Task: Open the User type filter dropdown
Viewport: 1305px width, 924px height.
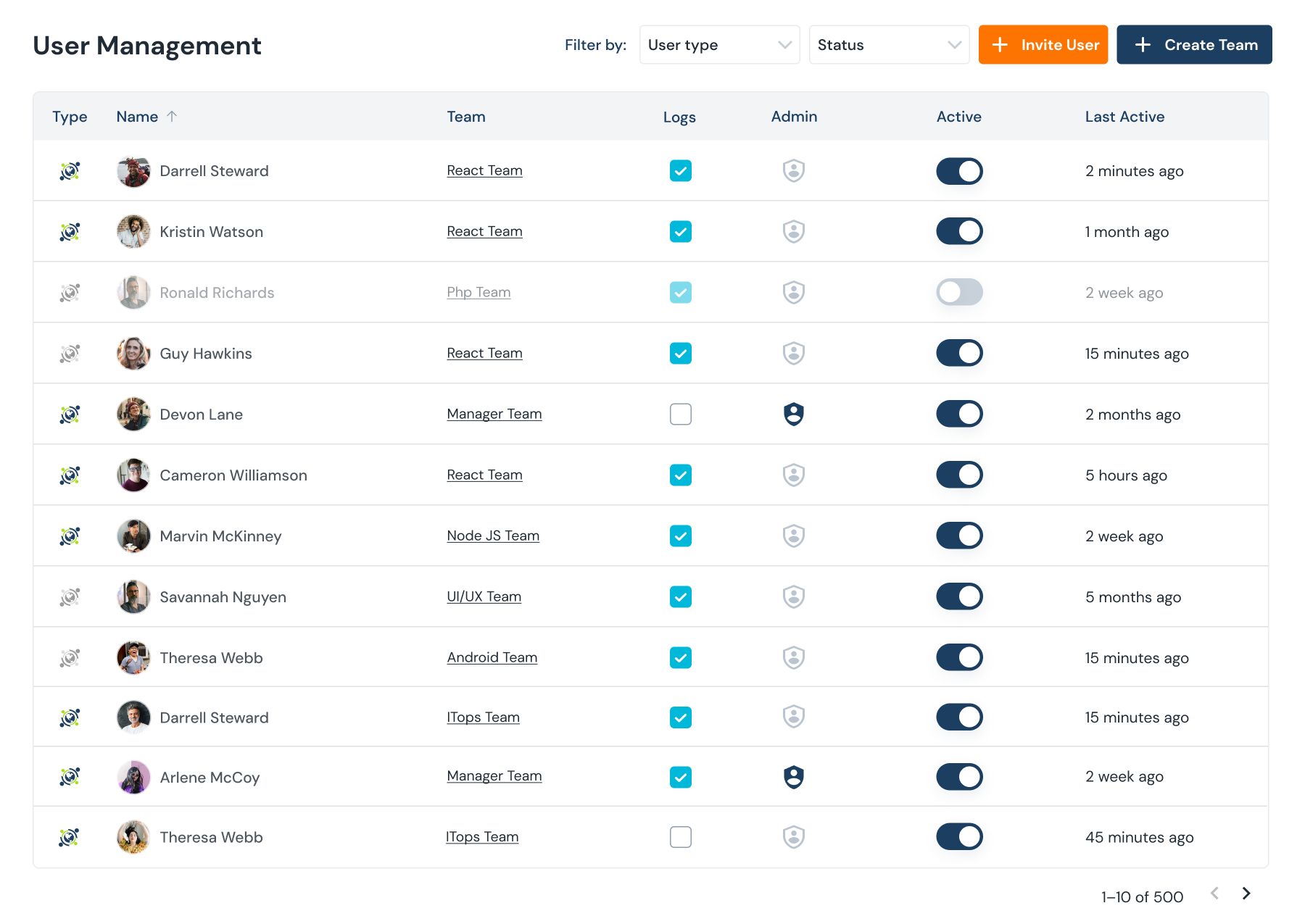Action: [718, 44]
